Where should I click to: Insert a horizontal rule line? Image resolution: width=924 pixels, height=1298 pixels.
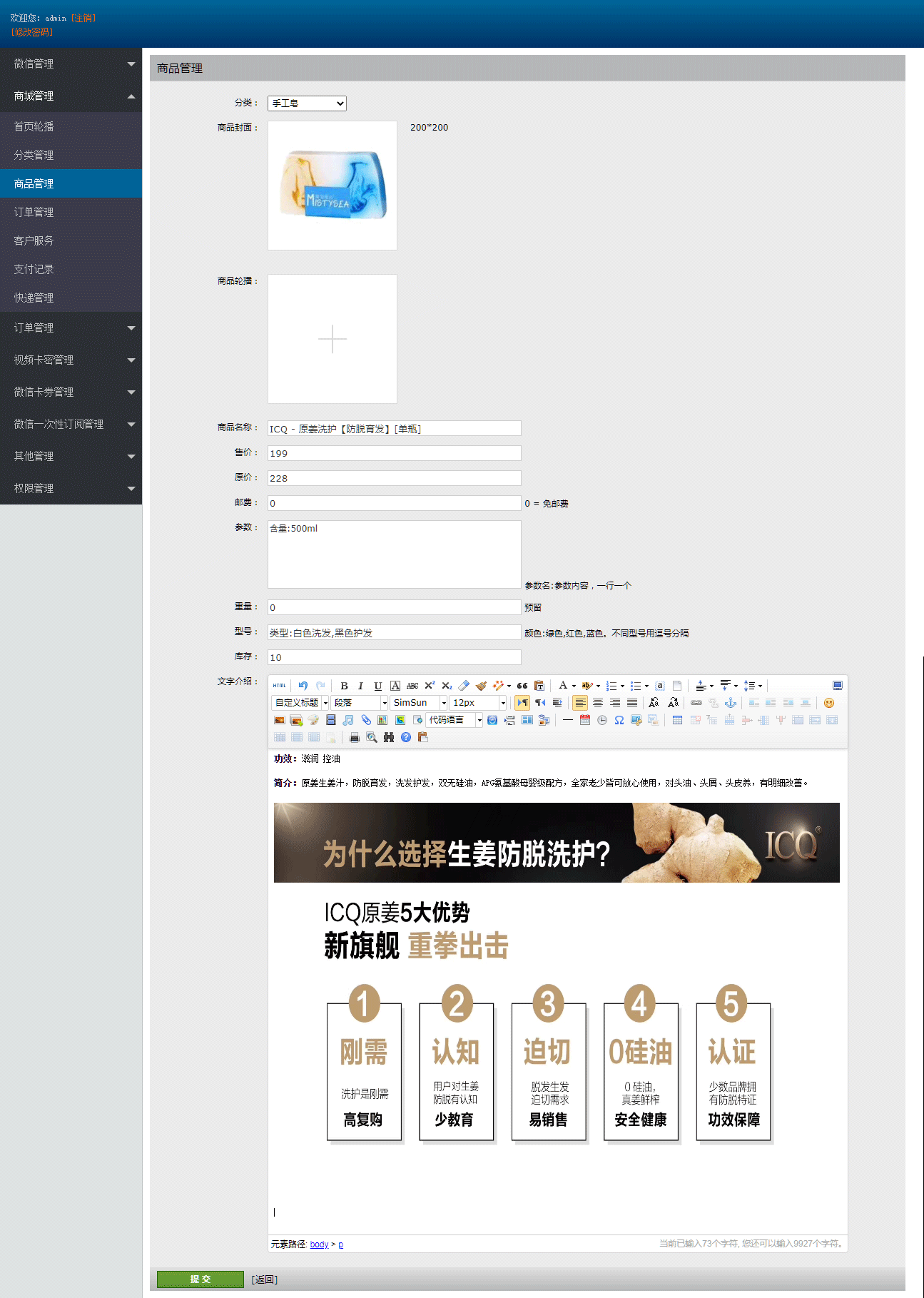568,720
